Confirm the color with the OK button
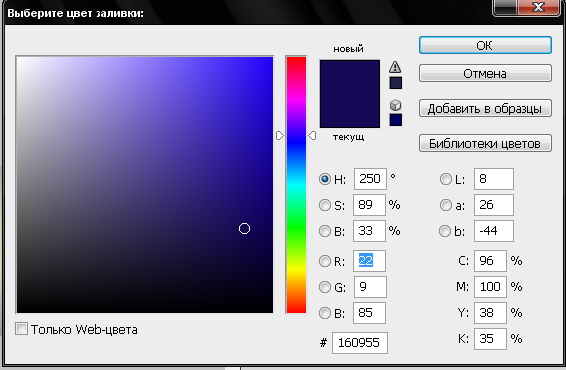Viewport: 566px width, 370px height. pos(485,45)
